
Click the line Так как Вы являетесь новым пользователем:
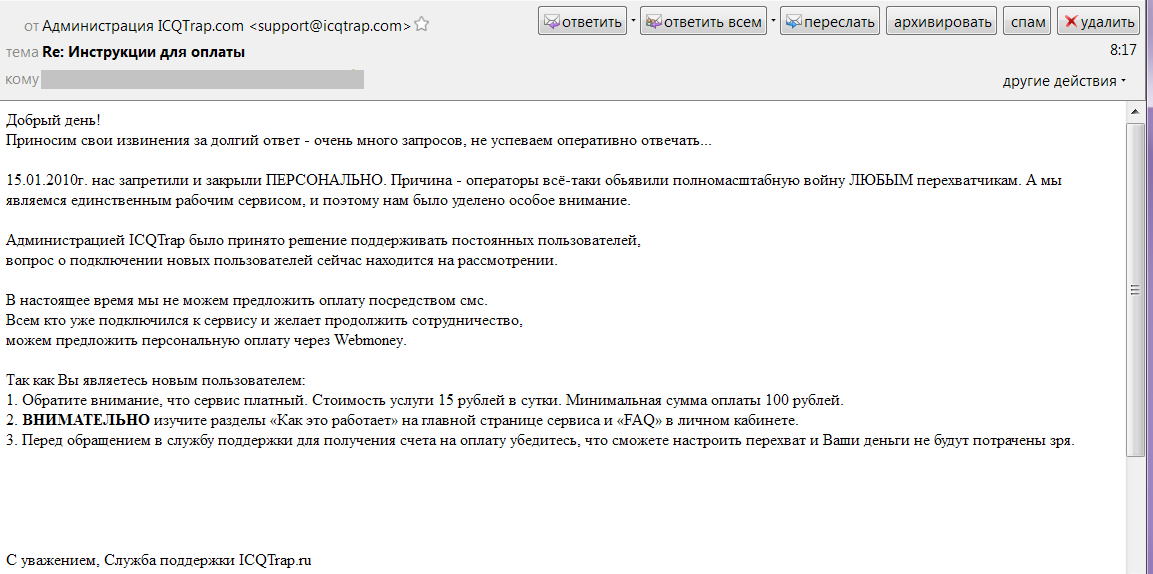pos(155,381)
